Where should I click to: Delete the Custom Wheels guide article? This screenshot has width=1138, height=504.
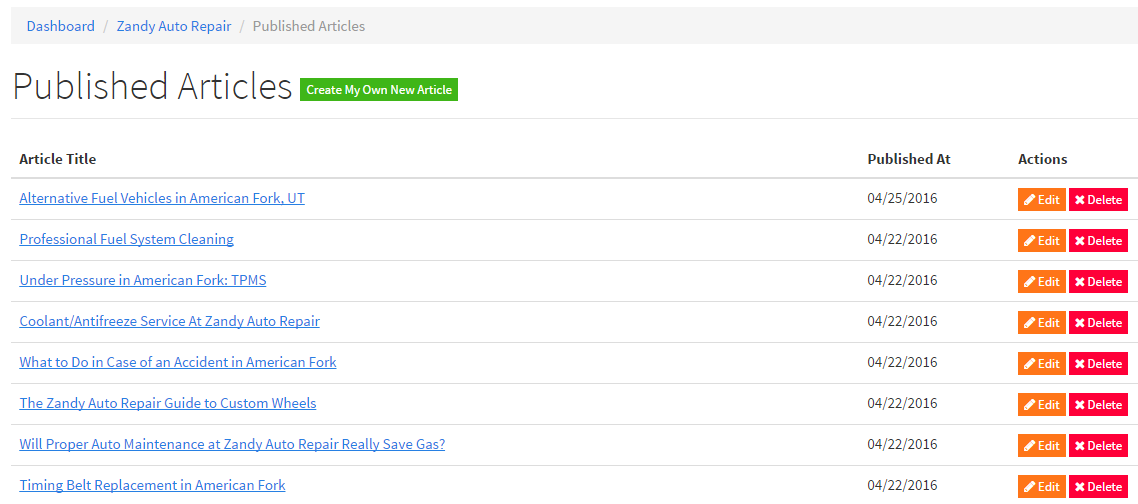1098,405
